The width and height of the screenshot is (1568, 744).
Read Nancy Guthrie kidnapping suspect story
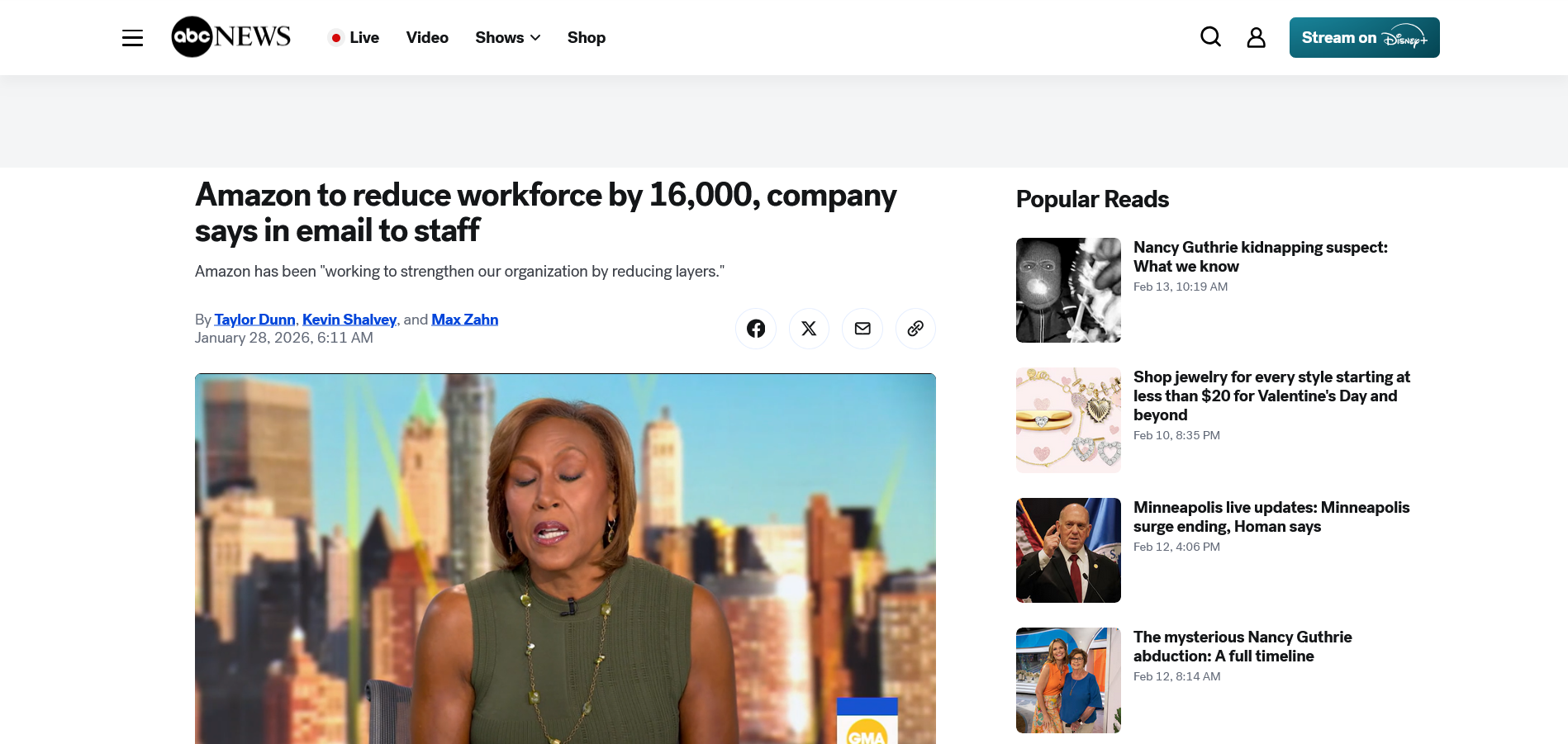coord(1261,257)
